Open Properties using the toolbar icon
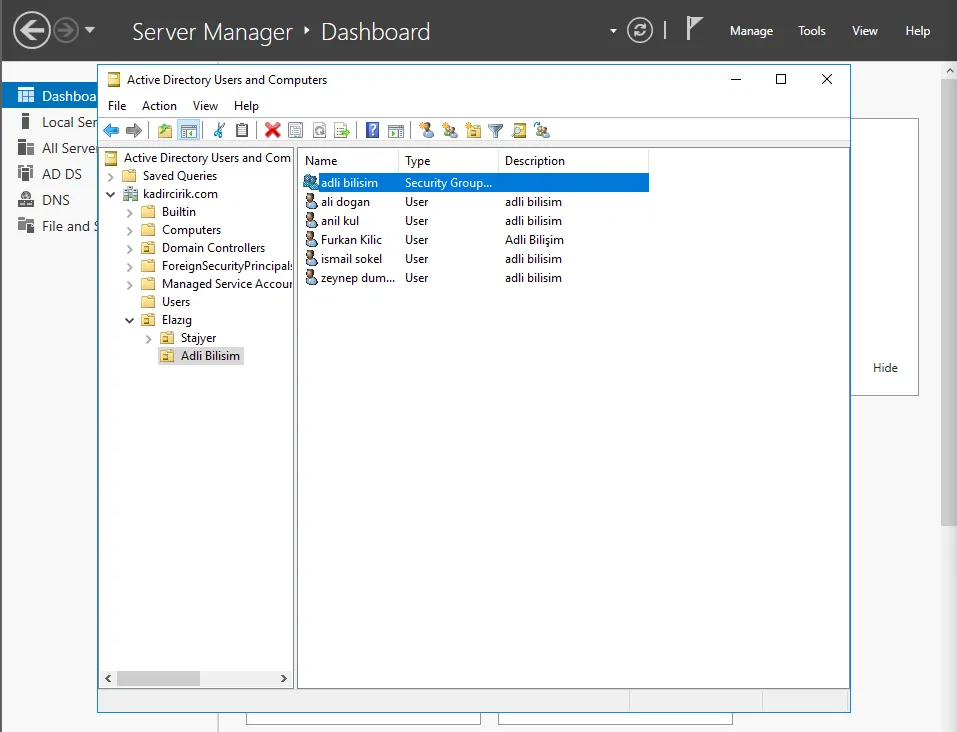The image size is (957, 732). (x=295, y=130)
